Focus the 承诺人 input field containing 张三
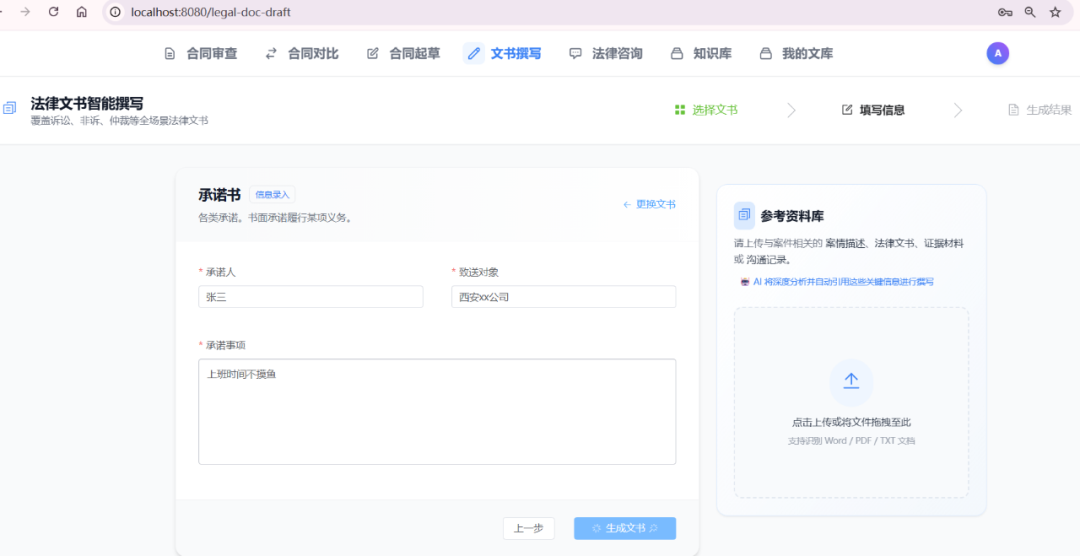The height and width of the screenshot is (556, 1080). pos(311,297)
